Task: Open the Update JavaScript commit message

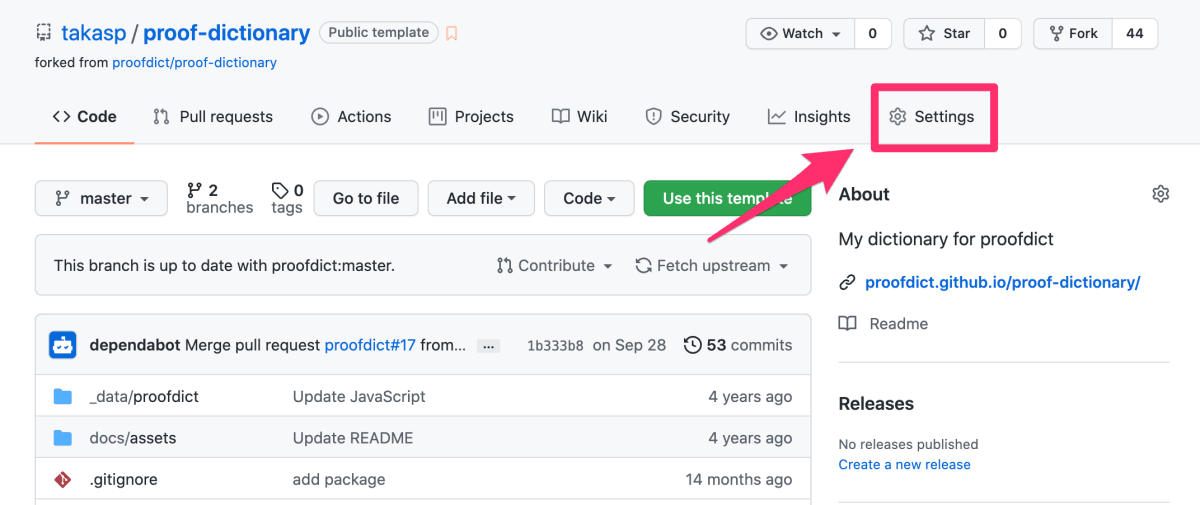Action: point(359,397)
